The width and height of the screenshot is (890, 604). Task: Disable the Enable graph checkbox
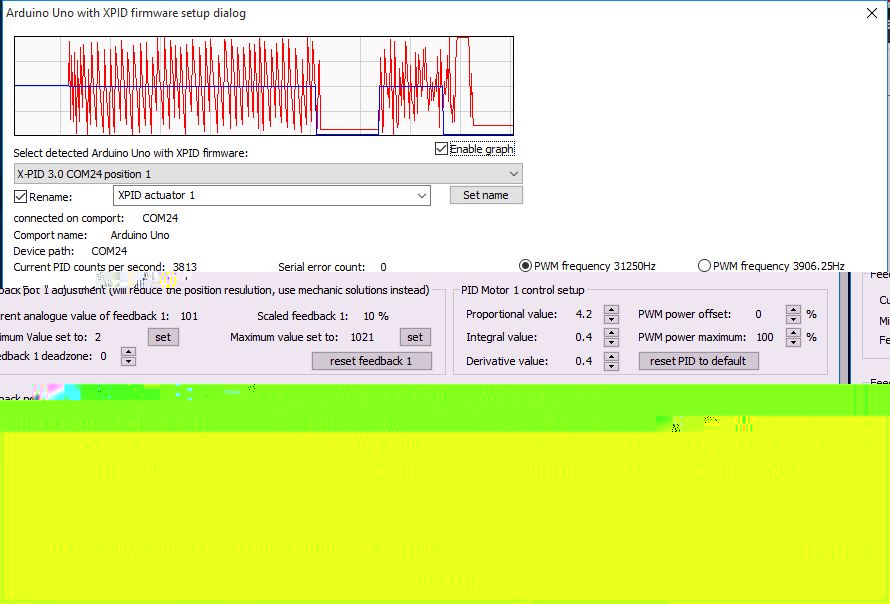[442, 149]
